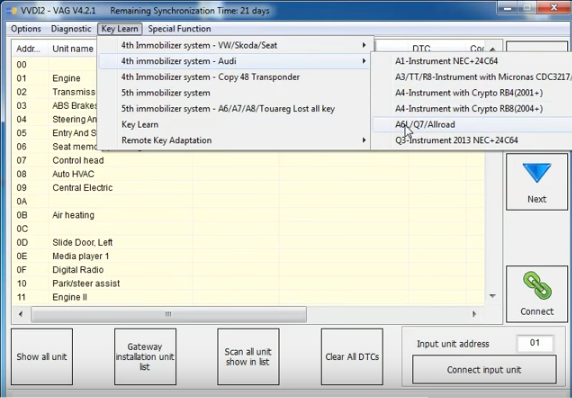Focus the Input unit address field

click(x=534, y=343)
